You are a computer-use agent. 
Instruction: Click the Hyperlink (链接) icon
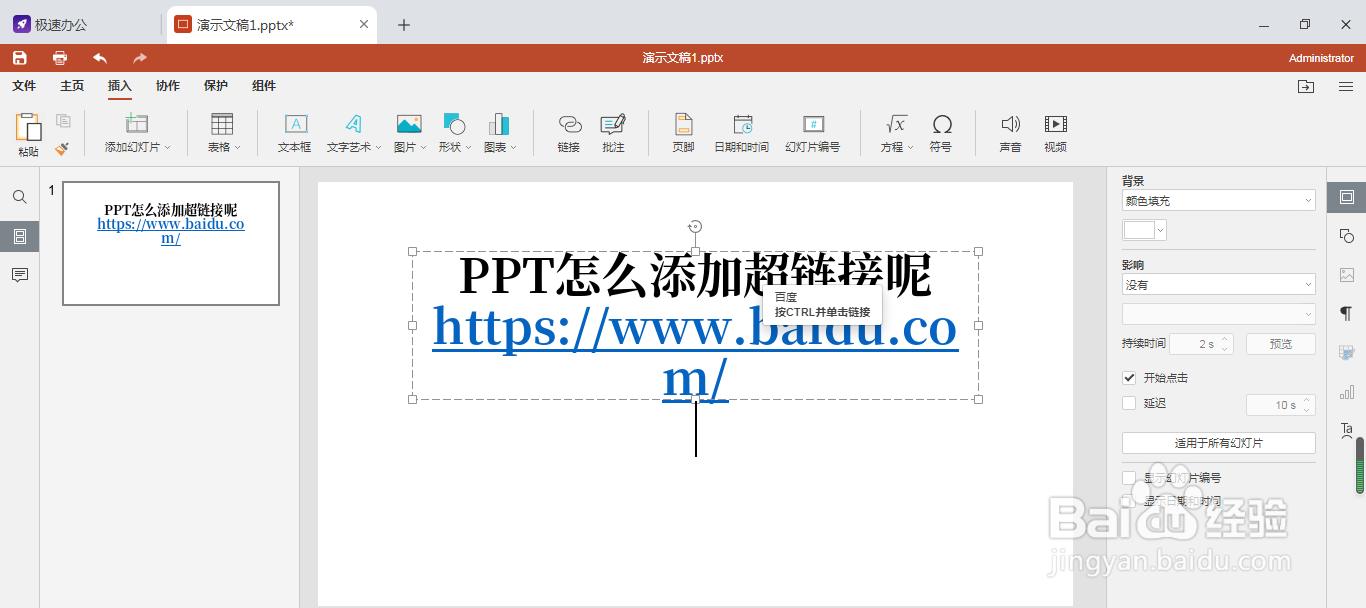pyautogui.click(x=569, y=124)
